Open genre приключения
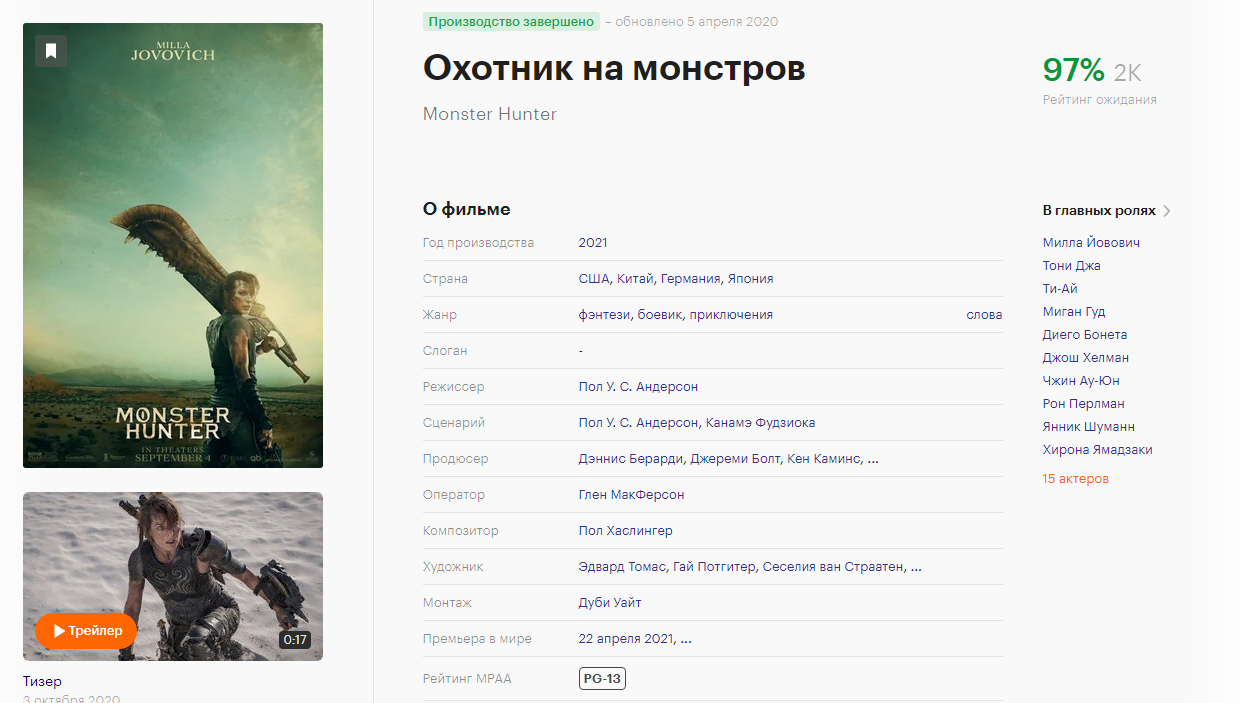The image size is (1251, 703). point(731,315)
